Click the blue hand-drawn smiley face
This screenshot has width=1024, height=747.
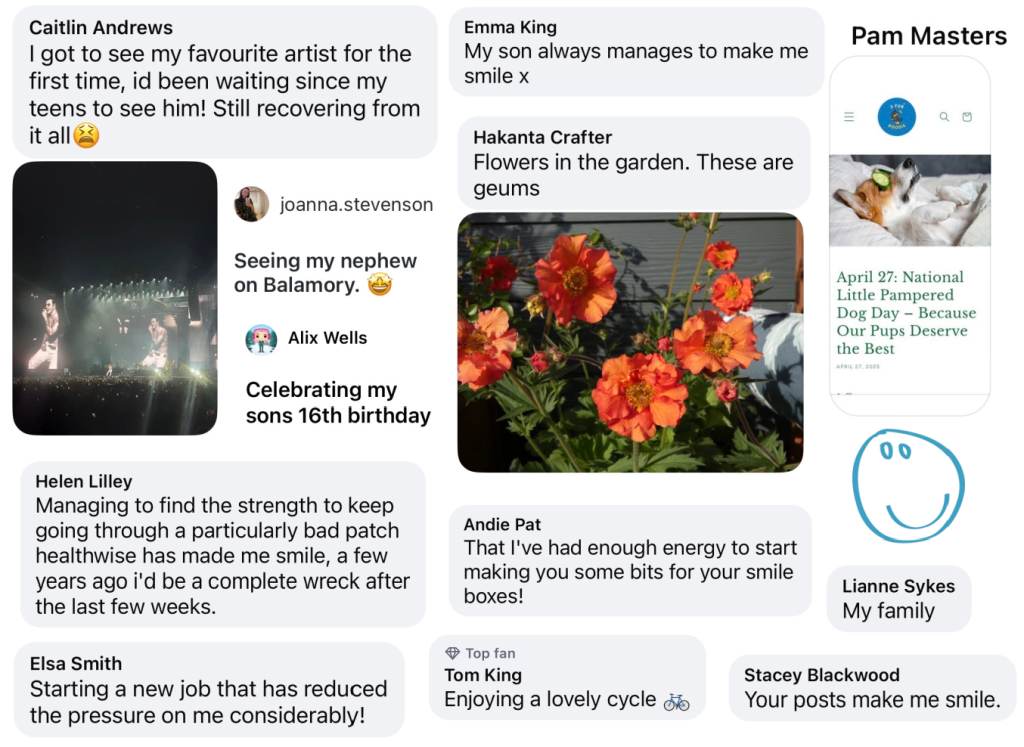(907, 485)
